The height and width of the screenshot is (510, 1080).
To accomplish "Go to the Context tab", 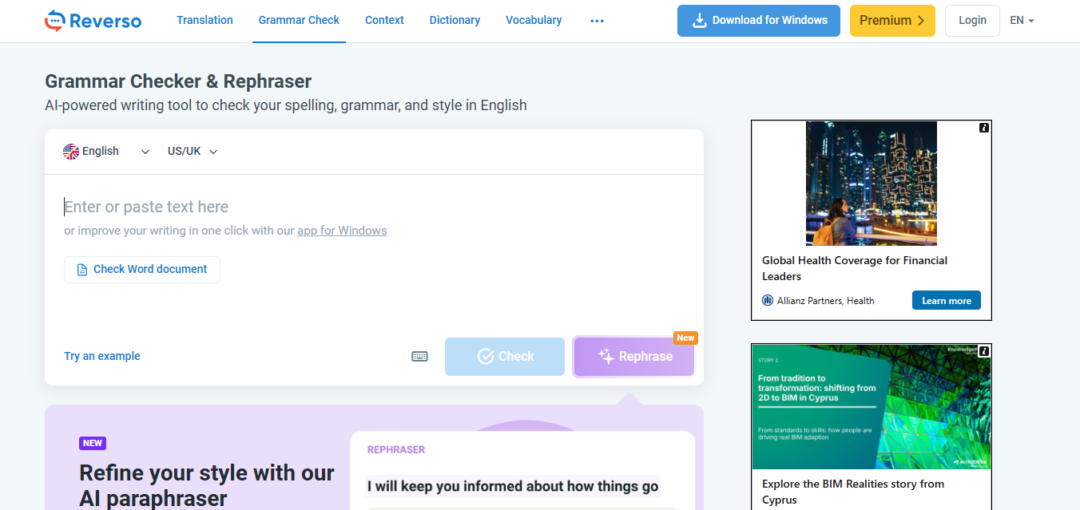I will tap(385, 20).
